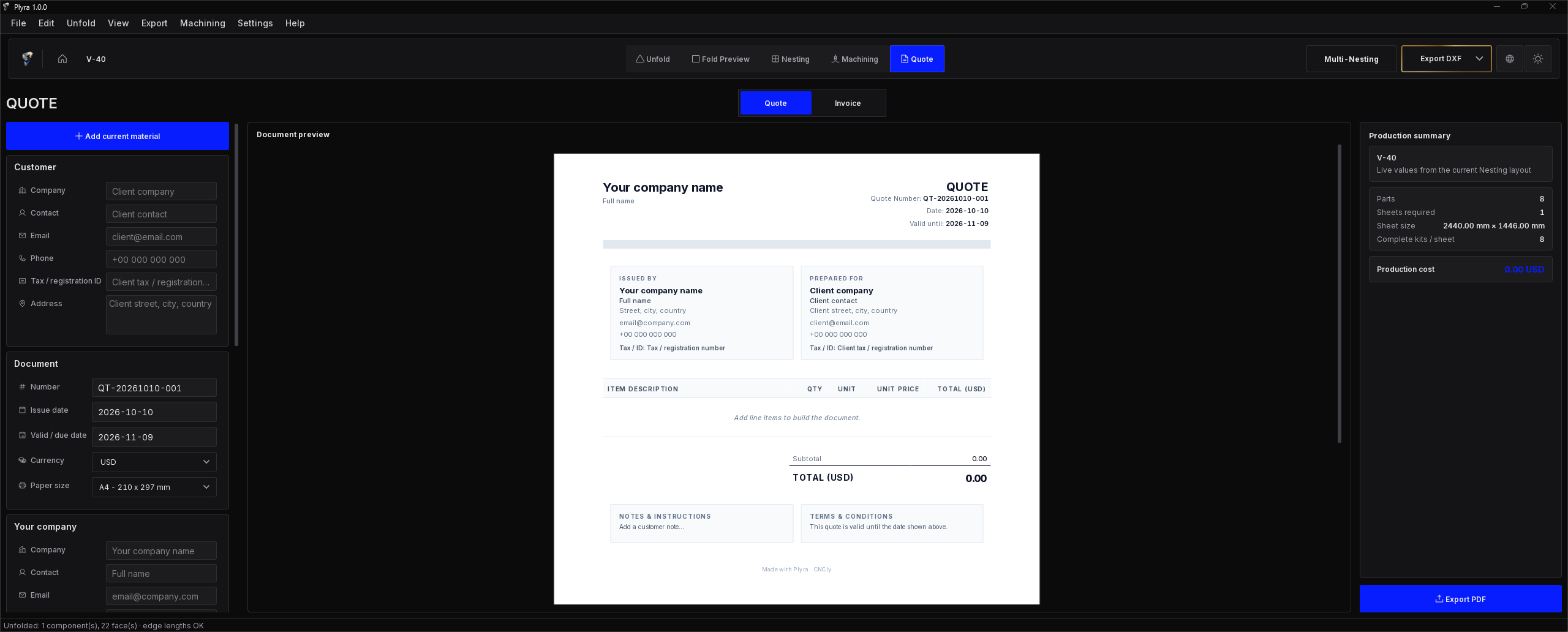Click the document preview scrollbar
Screen dimensions: 1568x632
(x=1340, y=293)
